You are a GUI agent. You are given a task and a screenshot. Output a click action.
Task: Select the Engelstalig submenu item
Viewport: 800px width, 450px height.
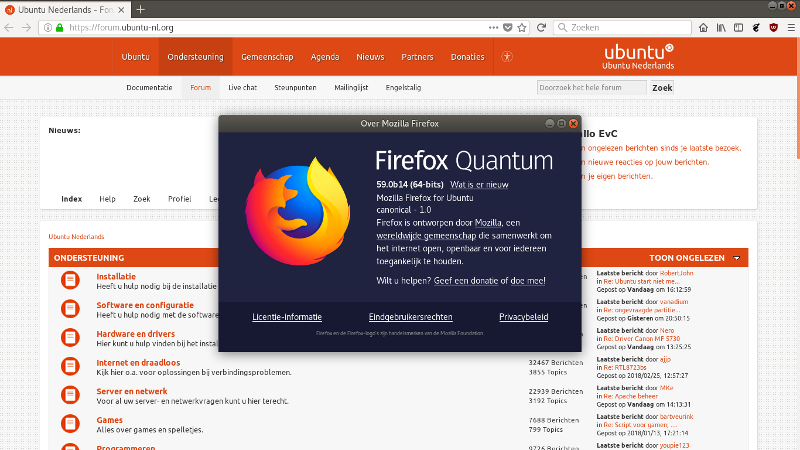point(404,87)
